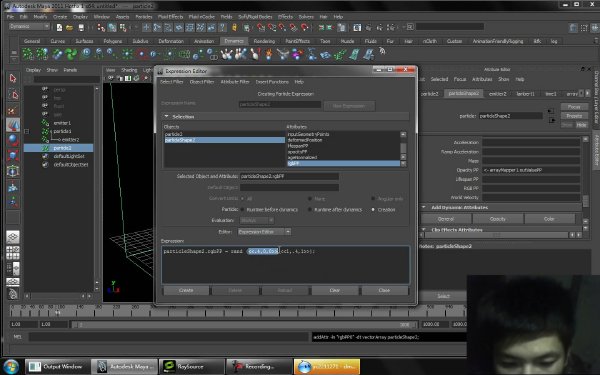The height and width of the screenshot is (375, 600).
Task: Click the open scene folder icon
Action: pyautogui.click(x=69, y=28)
